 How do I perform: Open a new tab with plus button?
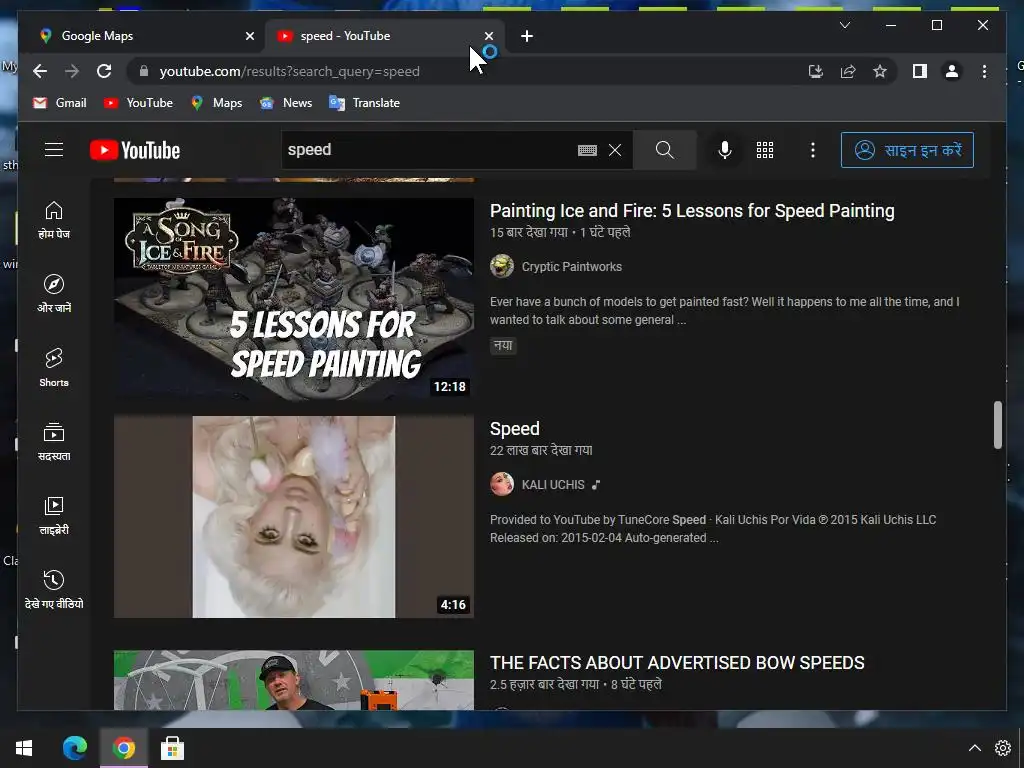pyautogui.click(x=527, y=37)
